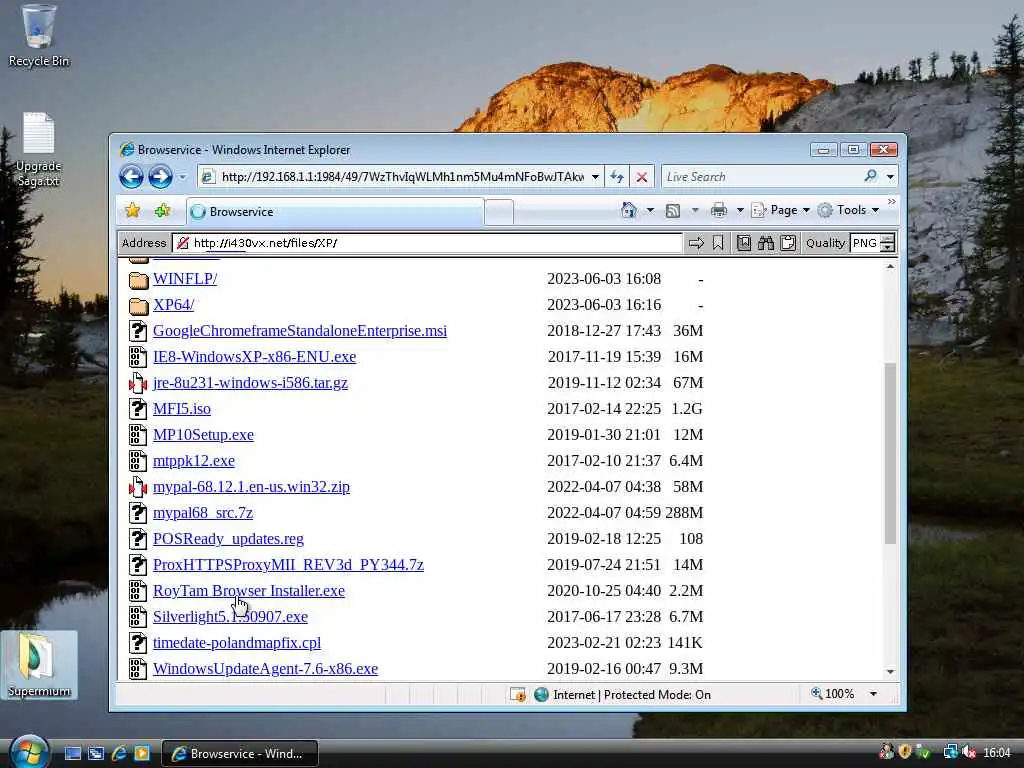This screenshot has height=768, width=1024.
Task: Expand the Print dropdown arrow
Action: pos(740,210)
